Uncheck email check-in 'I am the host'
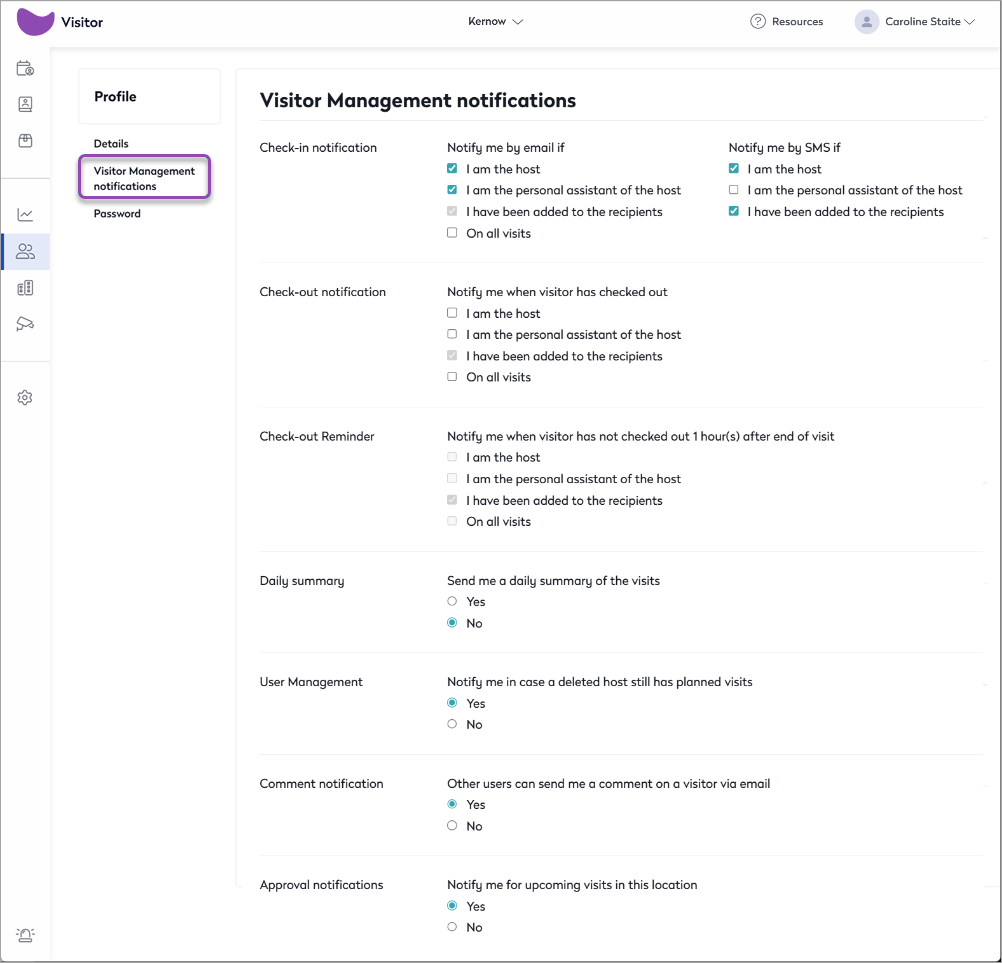 click(452, 168)
